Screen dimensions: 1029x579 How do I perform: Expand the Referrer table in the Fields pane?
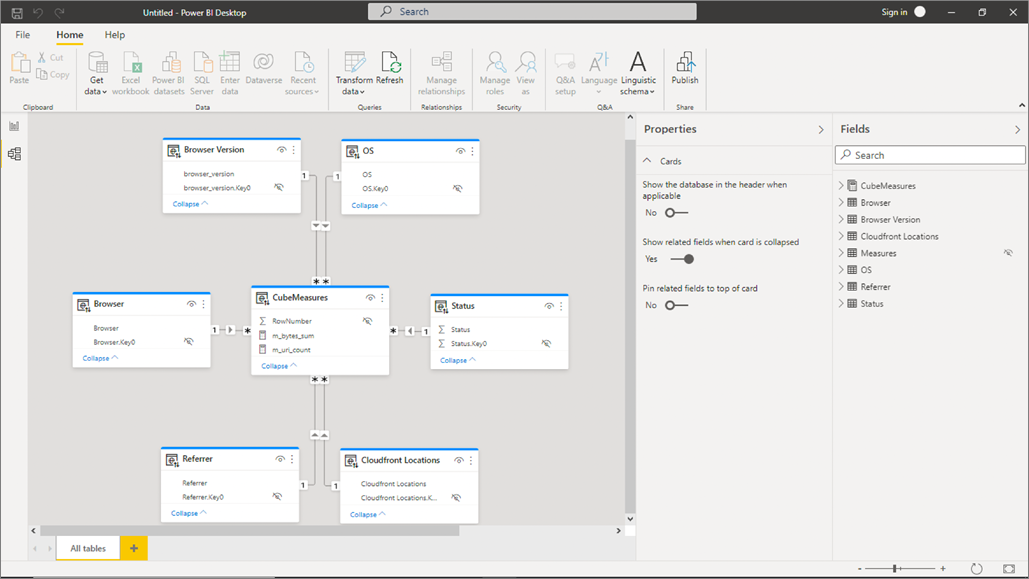pyautogui.click(x=841, y=287)
